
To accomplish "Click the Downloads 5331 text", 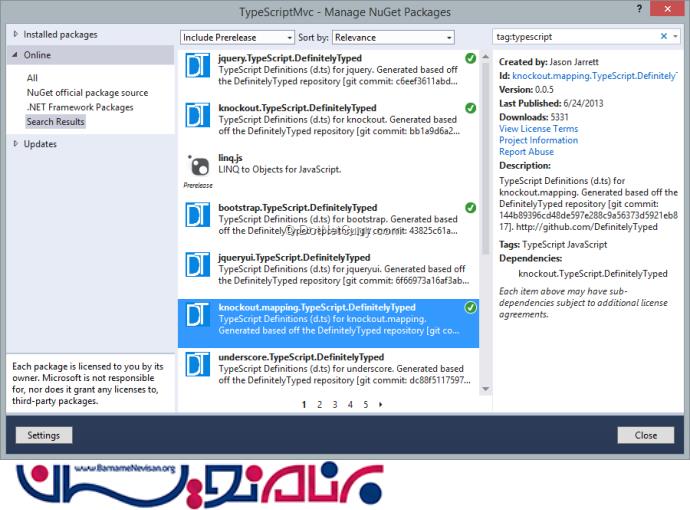I will pyautogui.click(x=534, y=117).
